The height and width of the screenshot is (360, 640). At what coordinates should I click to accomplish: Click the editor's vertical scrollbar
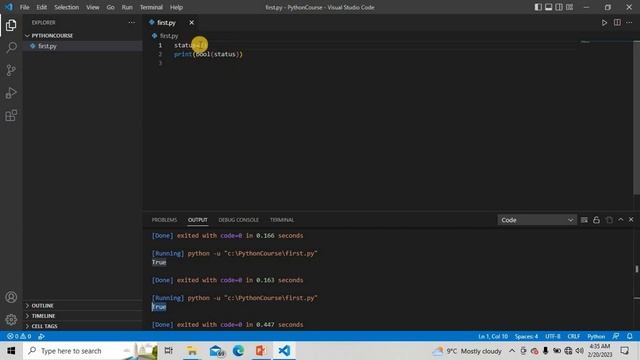coord(636,118)
